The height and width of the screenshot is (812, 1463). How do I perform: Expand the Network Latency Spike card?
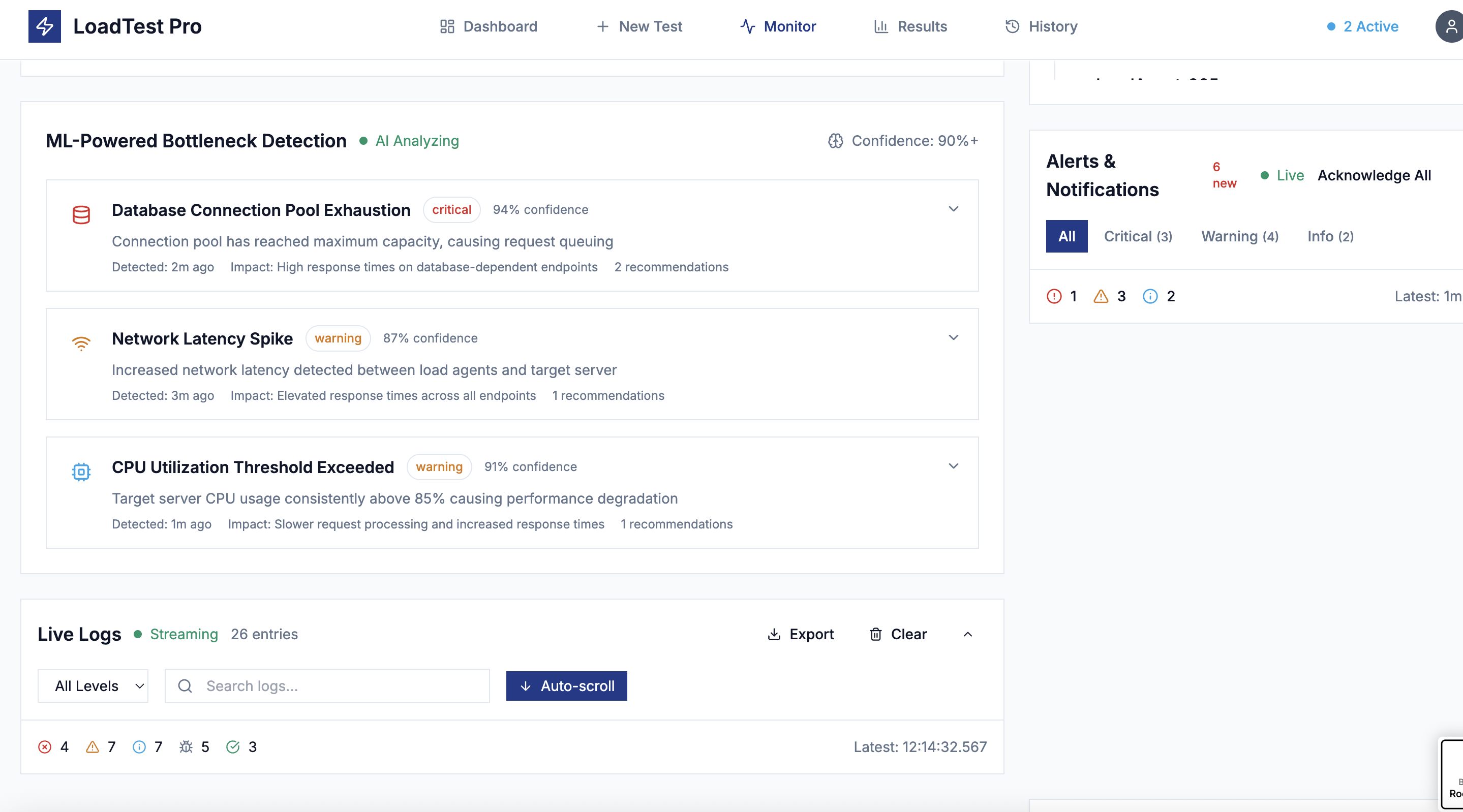(x=953, y=337)
